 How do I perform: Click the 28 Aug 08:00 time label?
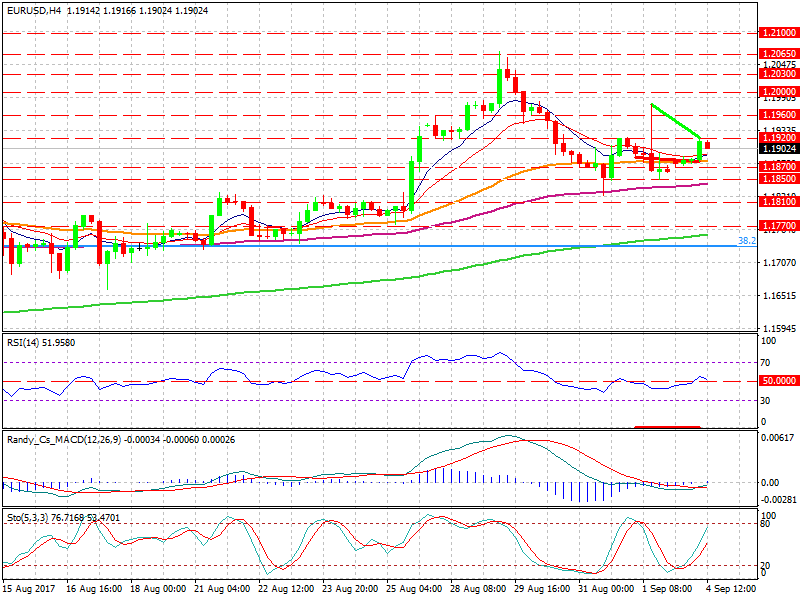click(478, 589)
